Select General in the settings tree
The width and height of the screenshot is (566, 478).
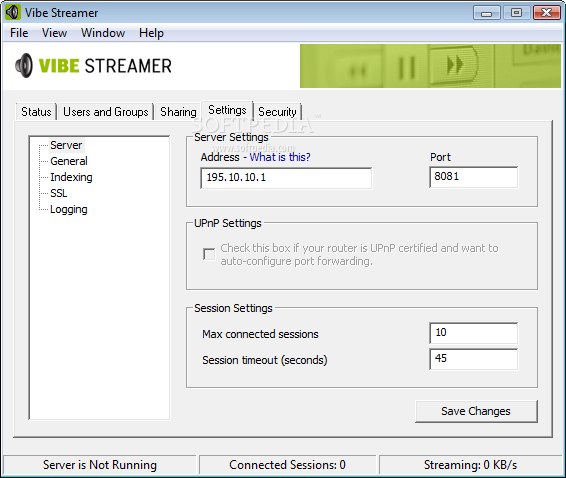point(69,161)
